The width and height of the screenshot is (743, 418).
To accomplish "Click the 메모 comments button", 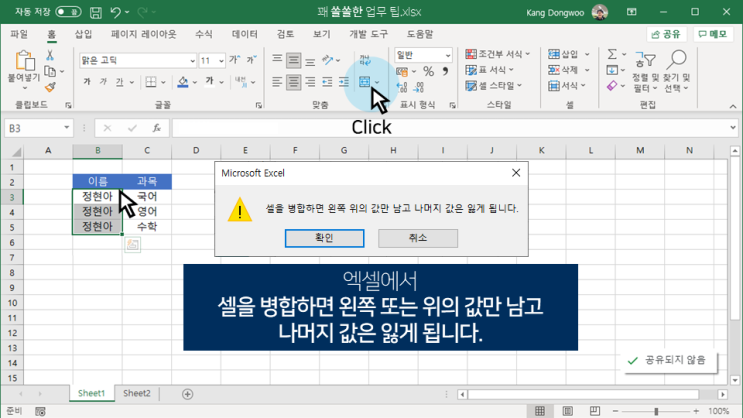I will pyautogui.click(x=713, y=34).
